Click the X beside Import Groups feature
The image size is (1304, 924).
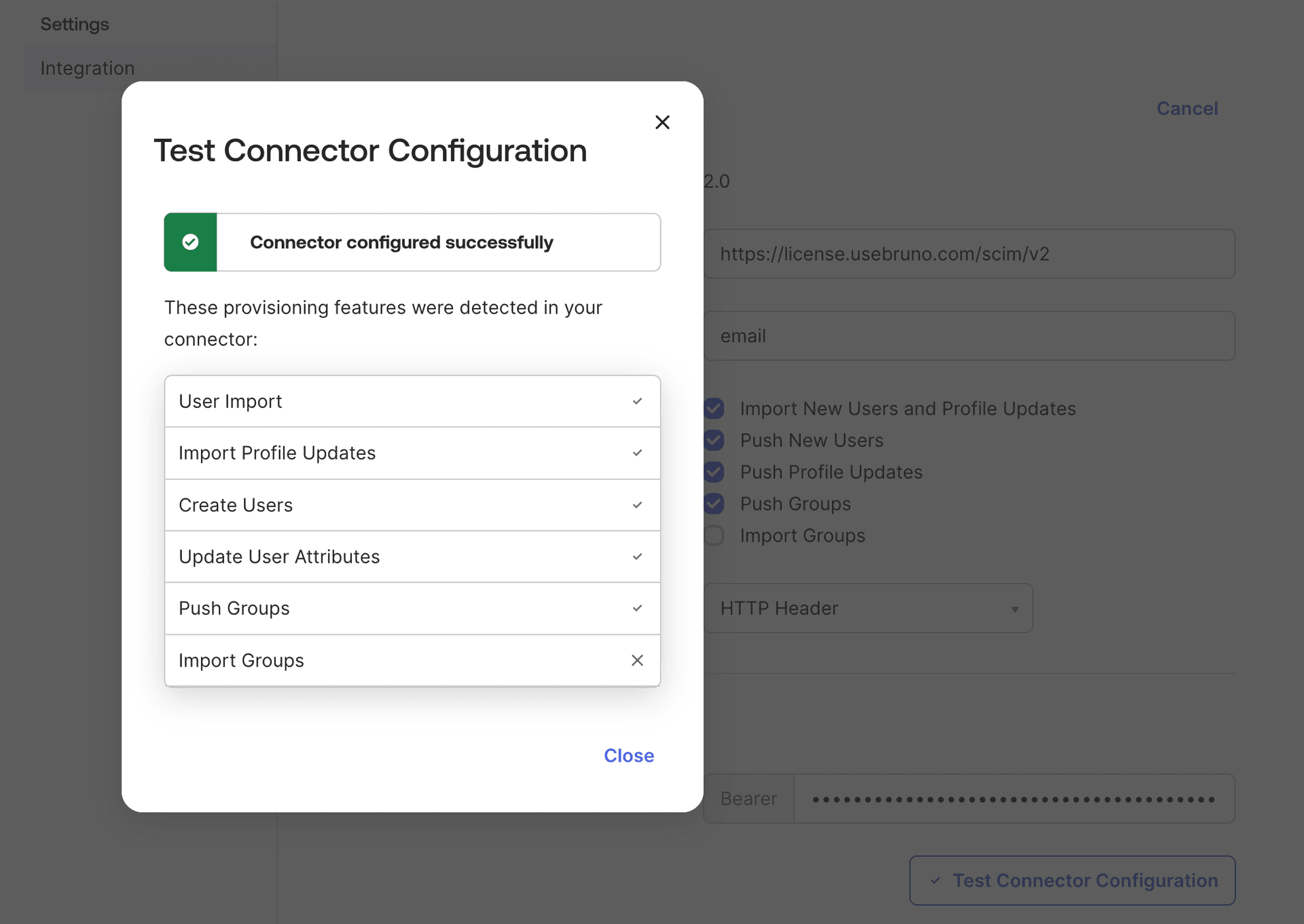pos(637,660)
